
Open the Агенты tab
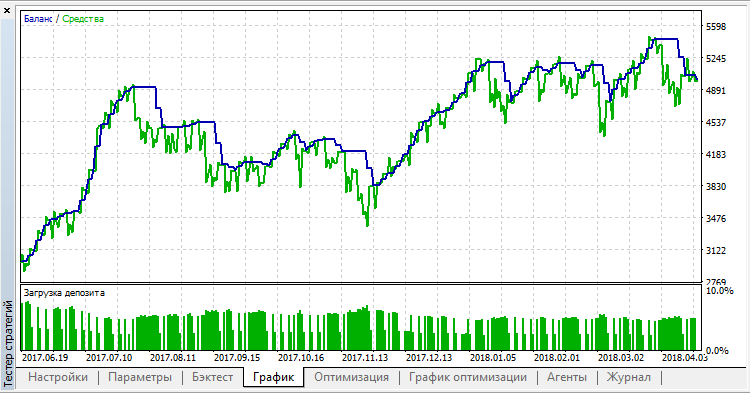[x=567, y=377]
